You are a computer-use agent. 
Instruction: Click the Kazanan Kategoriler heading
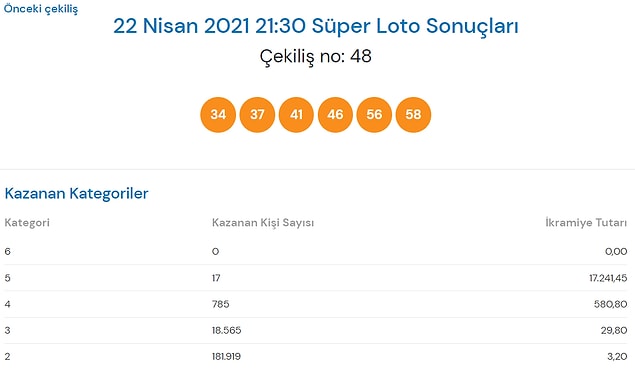[x=76, y=194]
